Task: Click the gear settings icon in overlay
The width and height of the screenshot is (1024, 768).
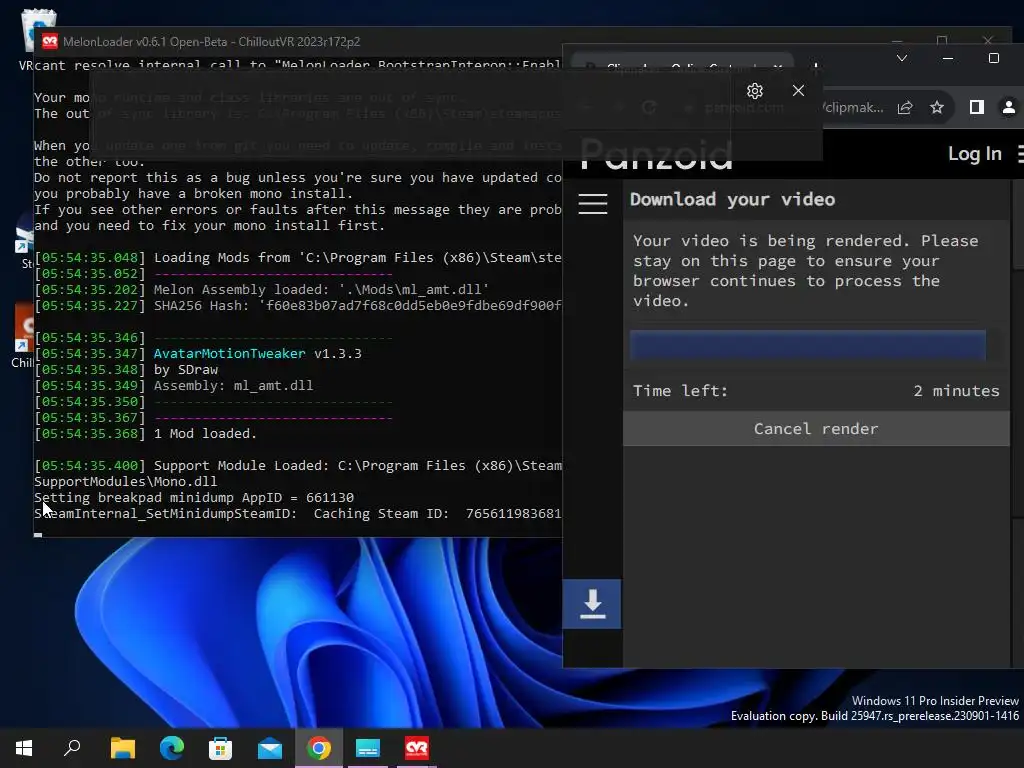Action: 755,91
